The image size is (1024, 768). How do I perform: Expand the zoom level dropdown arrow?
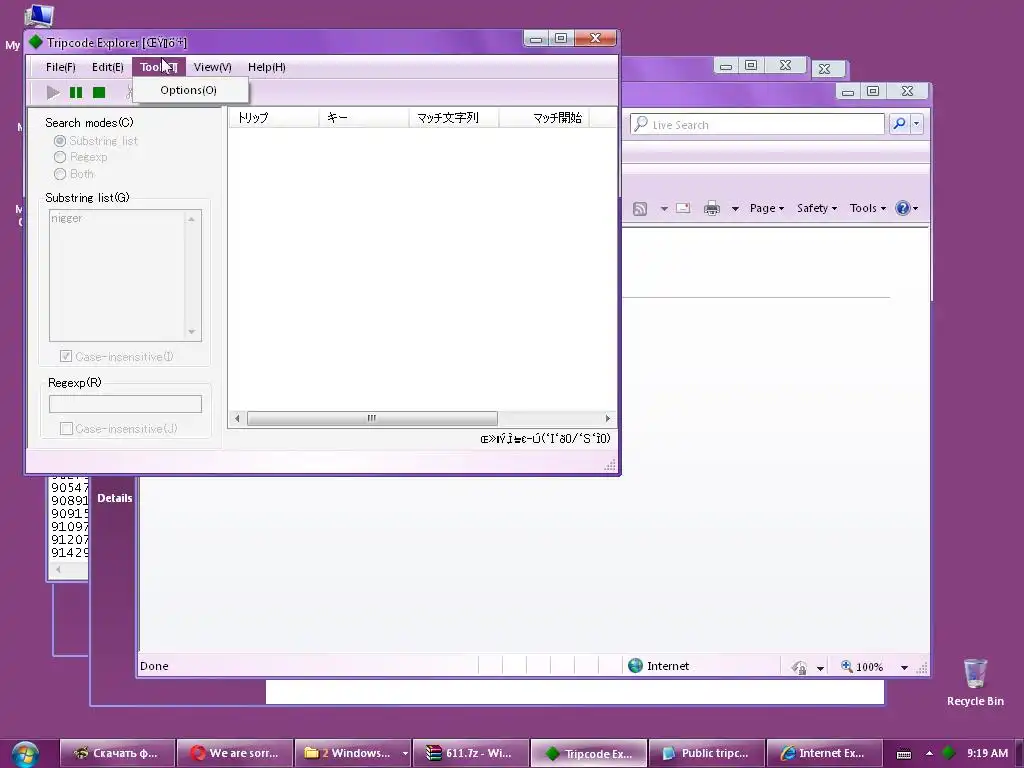click(904, 667)
